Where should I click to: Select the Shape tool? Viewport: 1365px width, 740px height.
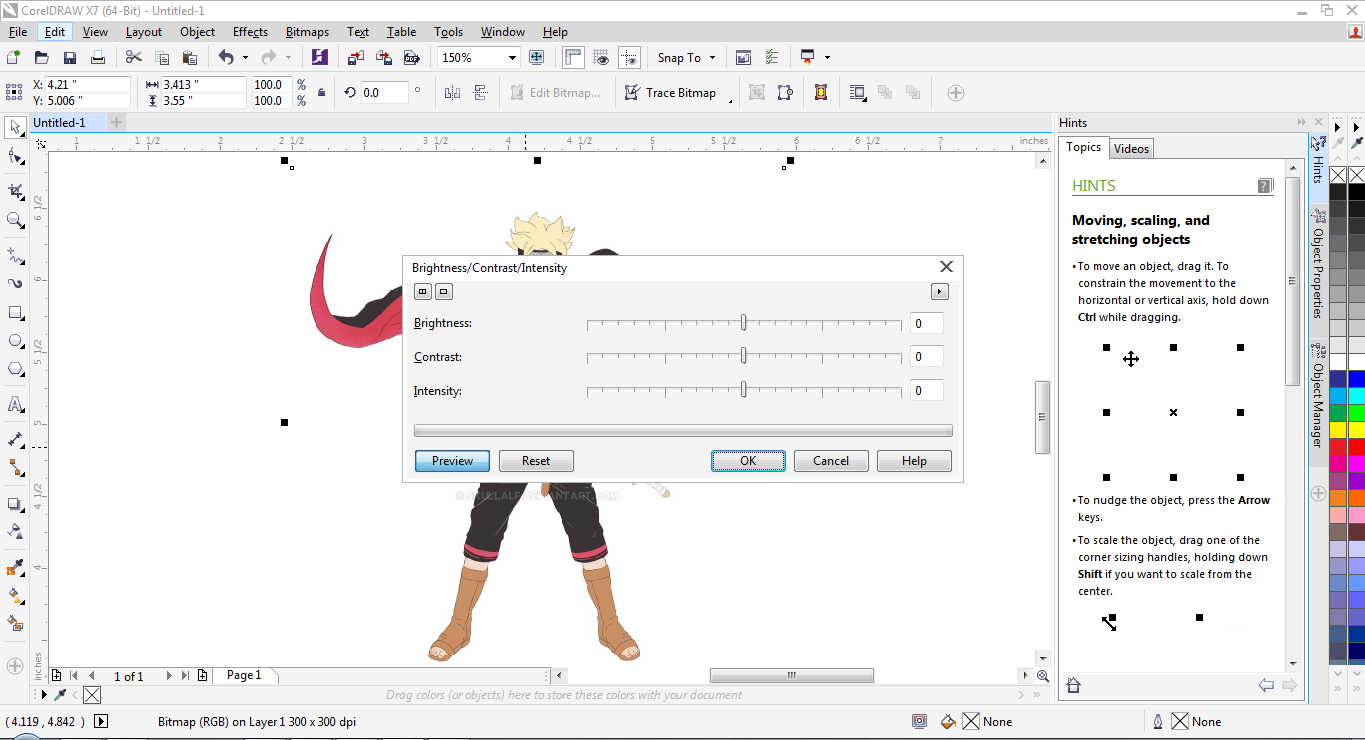click(15, 157)
